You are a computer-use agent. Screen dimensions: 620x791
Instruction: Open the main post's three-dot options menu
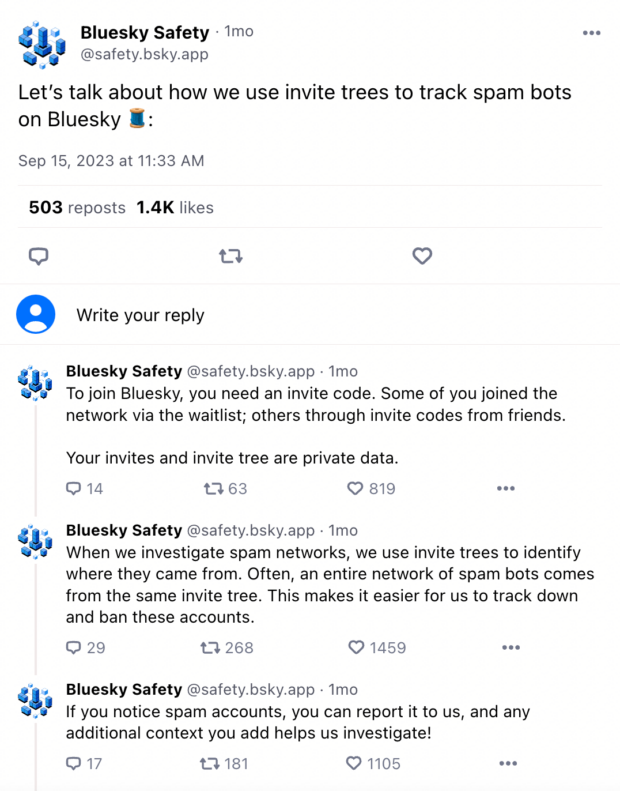coord(592,33)
